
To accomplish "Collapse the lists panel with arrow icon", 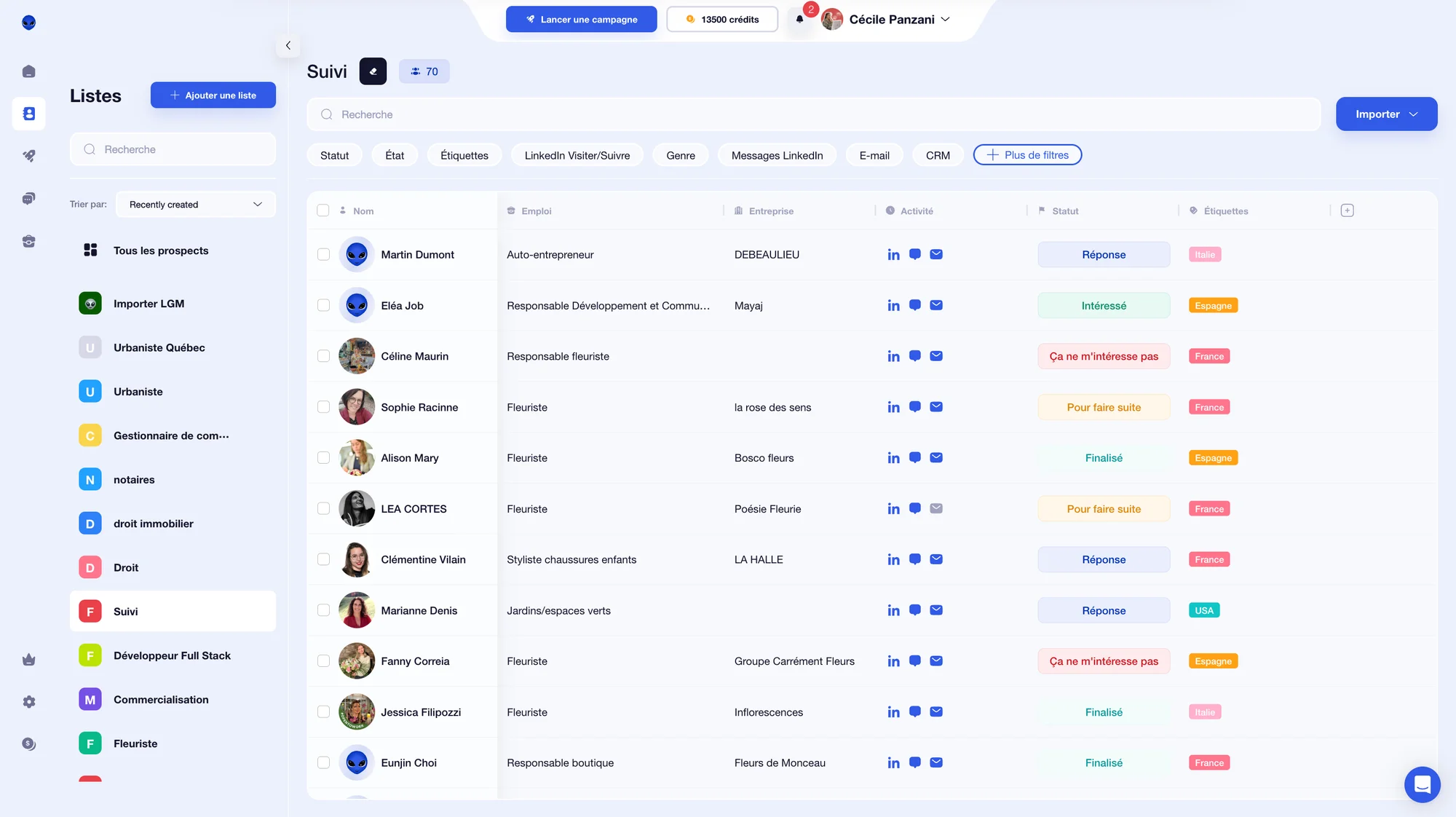I will coord(288,45).
